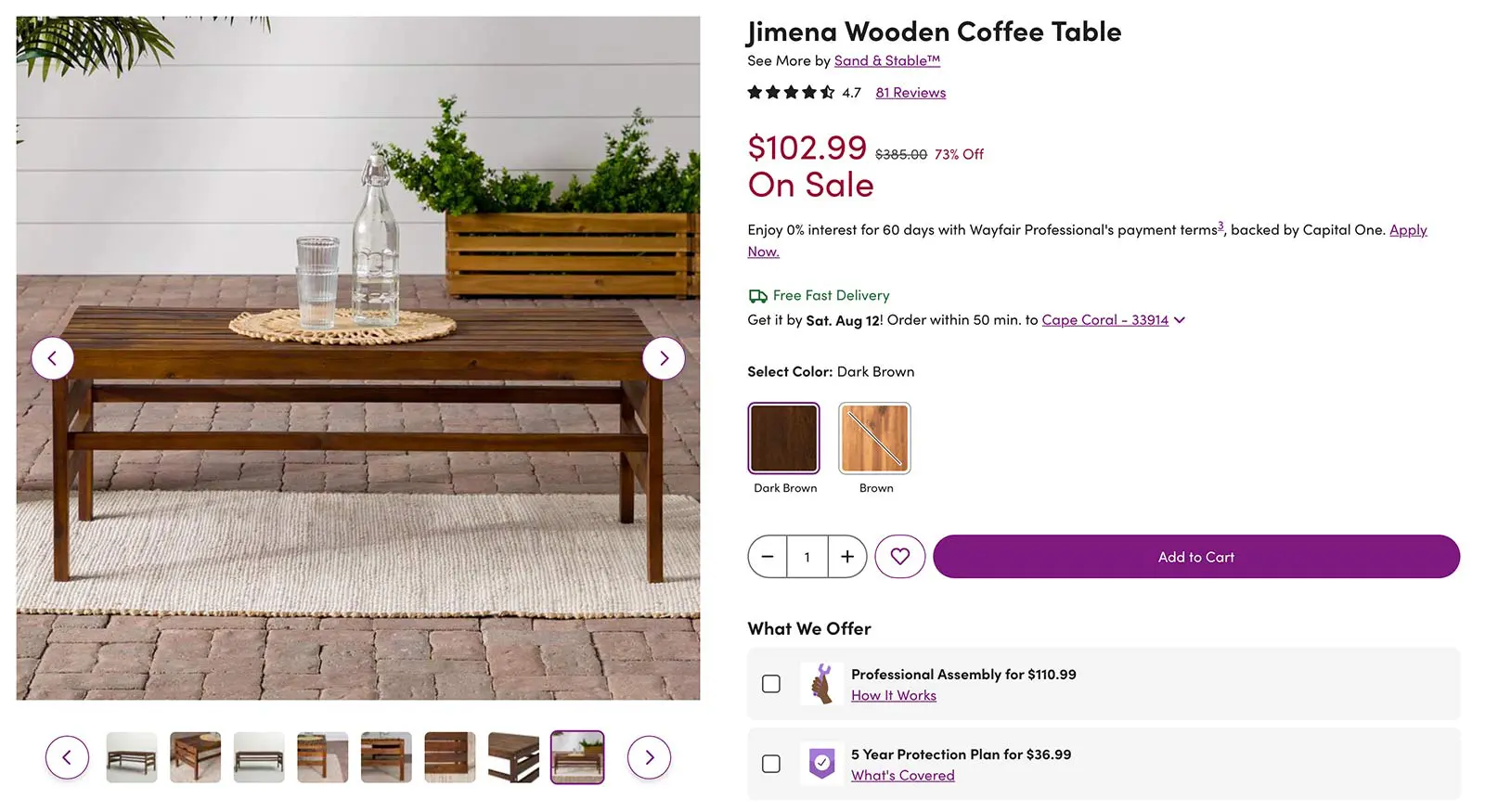The height and width of the screenshot is (812, 1485).
Task: Increase quantity with the plus button
Action: (x=847, y=557)
